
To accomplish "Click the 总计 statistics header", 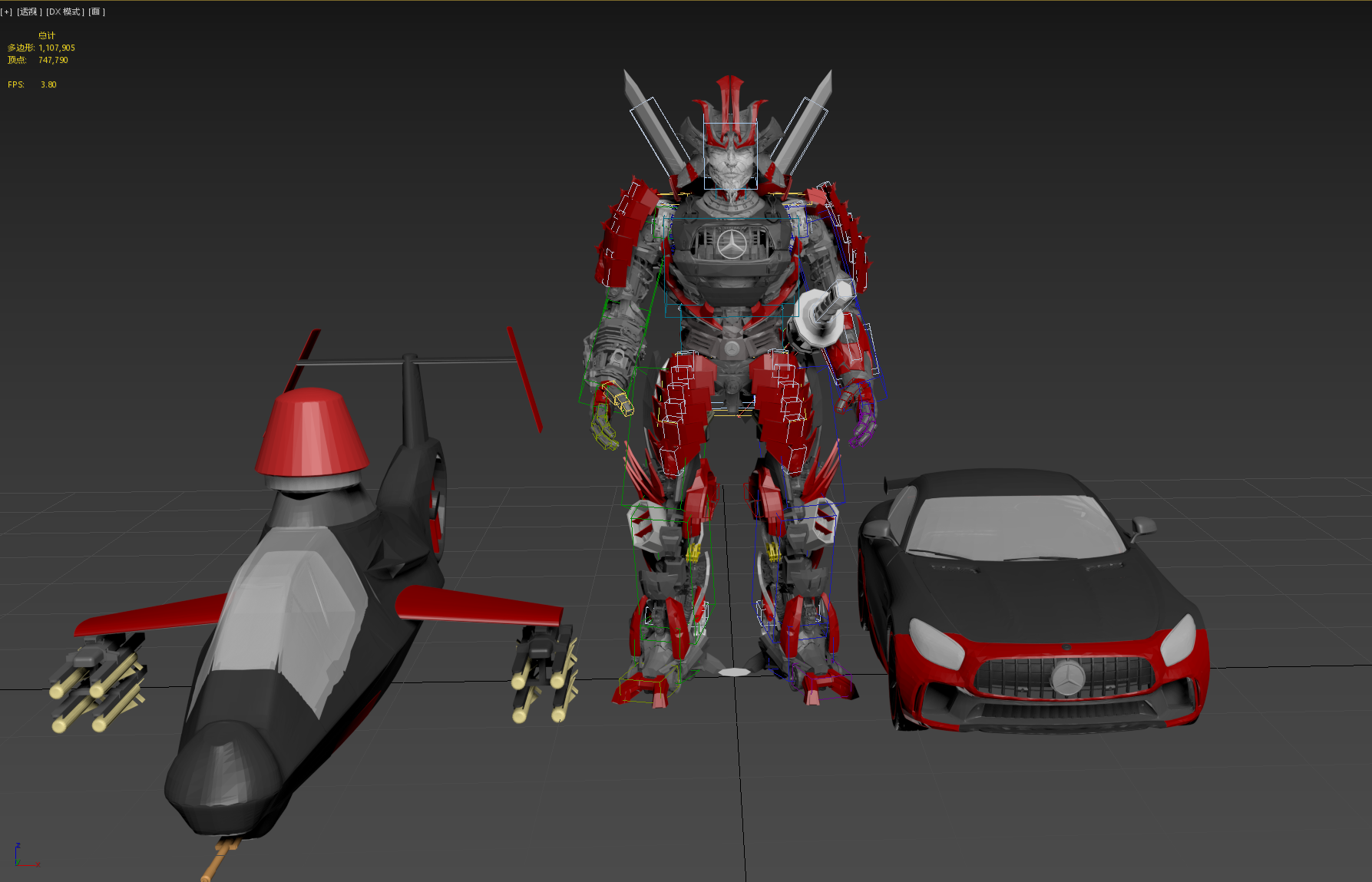I will [47, 35].
